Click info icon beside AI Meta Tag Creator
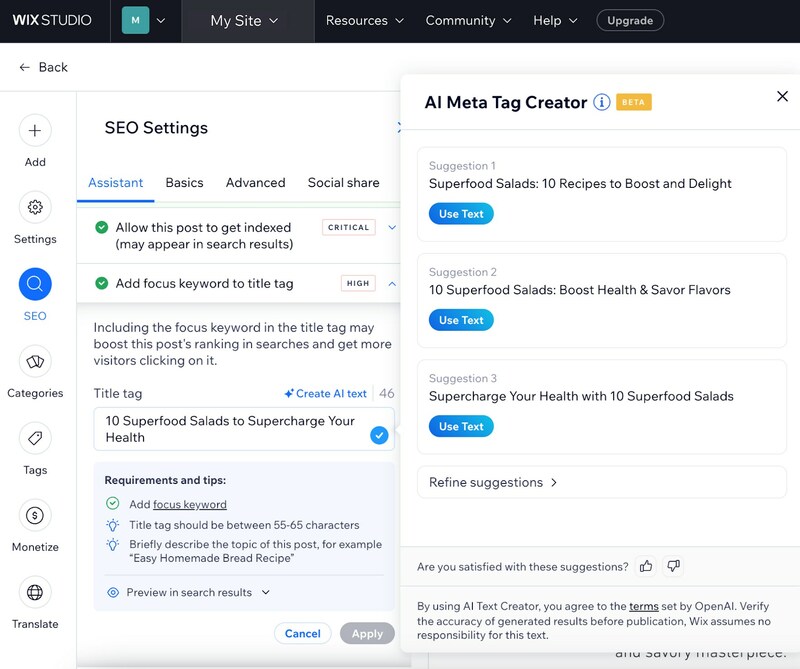 (602, 102)
